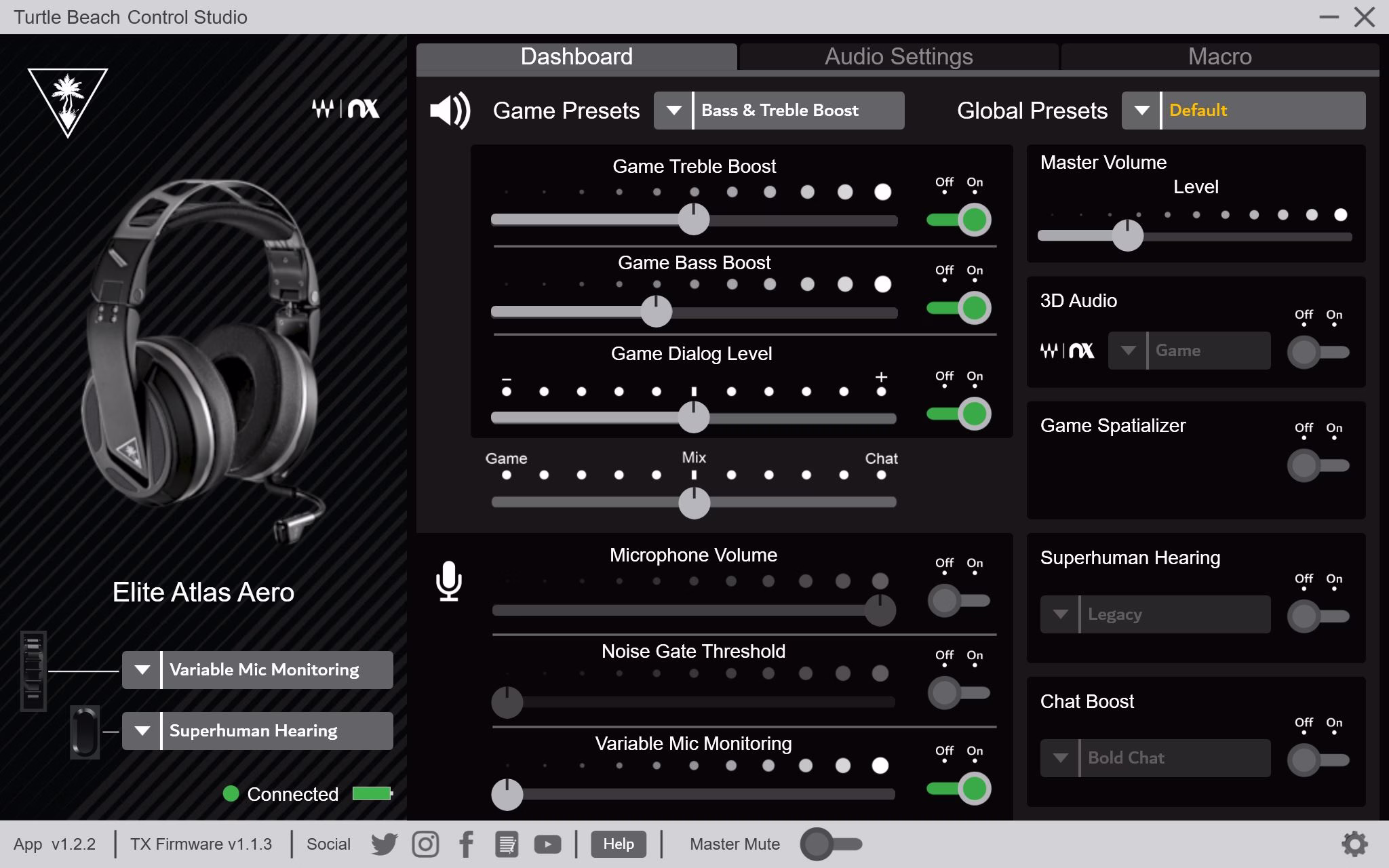Viewport: 1389px width, 868px height.
Task: Click the minus marker on Game Dialog Level
Action: (507, 379)
